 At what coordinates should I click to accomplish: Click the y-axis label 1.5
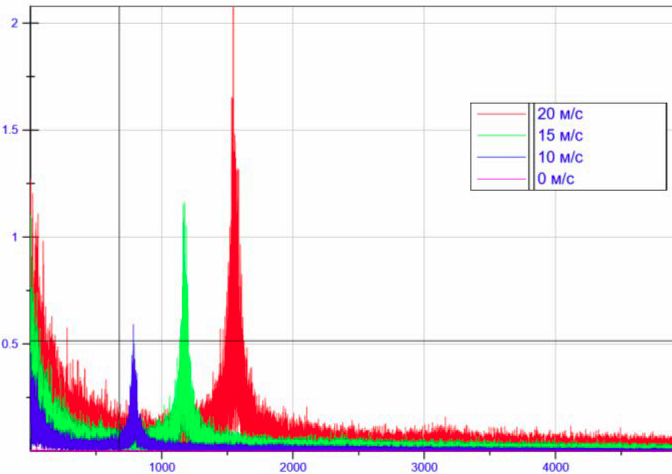point(11,130)
